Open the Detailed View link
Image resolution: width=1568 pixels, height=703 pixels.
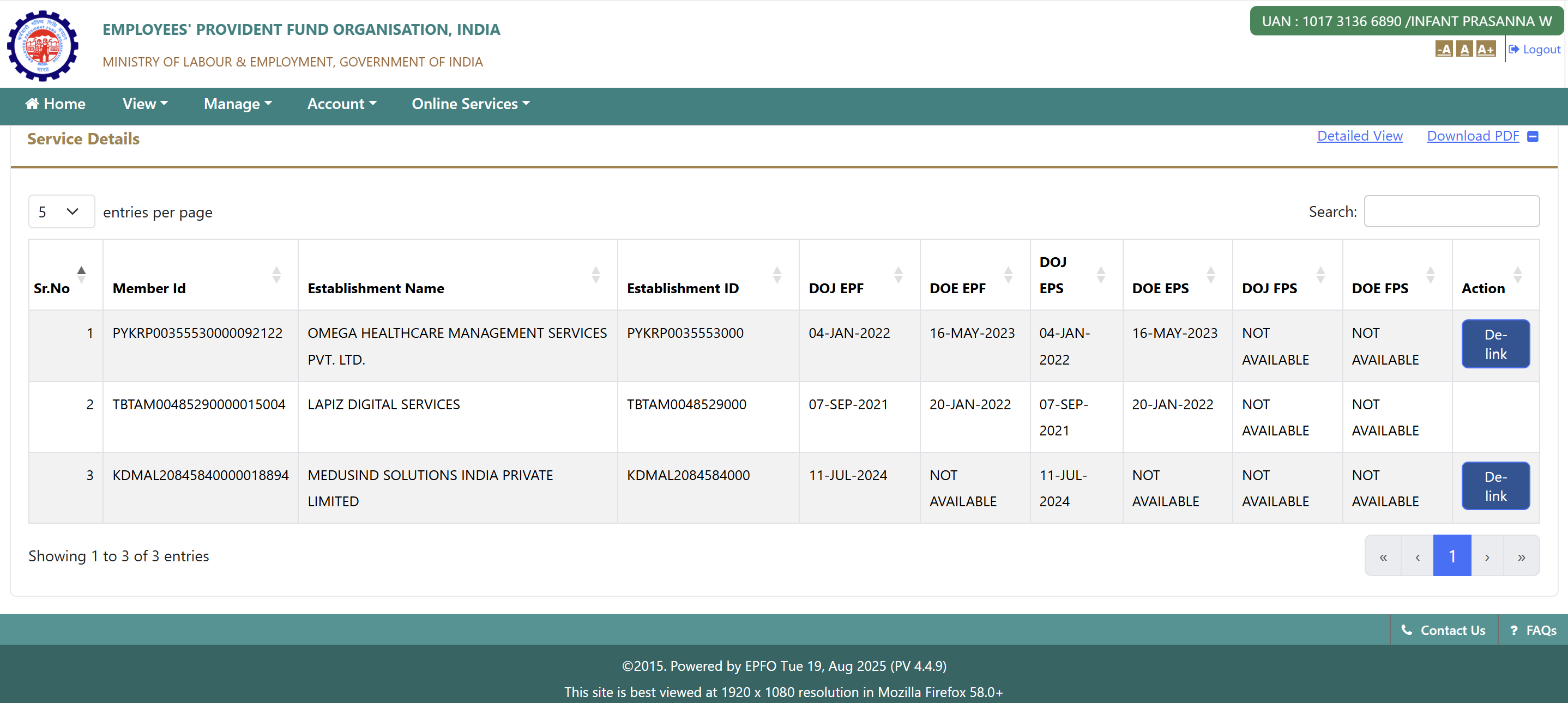pyautogui.click(x=1359, y=136)
